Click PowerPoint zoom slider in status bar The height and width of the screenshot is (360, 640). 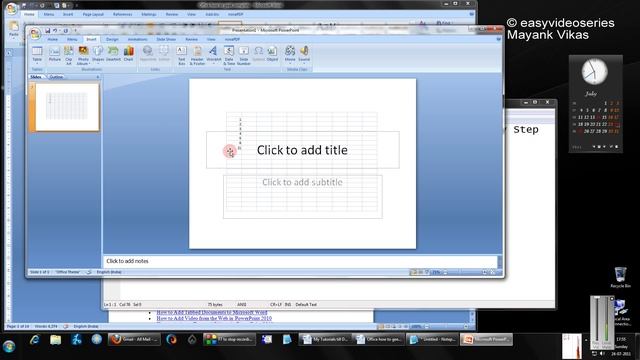[465, 272]
